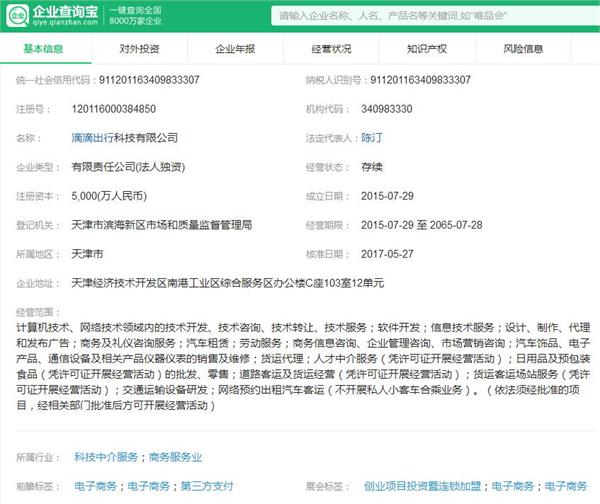This screenshot has width=600, height=504.
Task: Open the 商务服务业 industry link
Action: 175,457
